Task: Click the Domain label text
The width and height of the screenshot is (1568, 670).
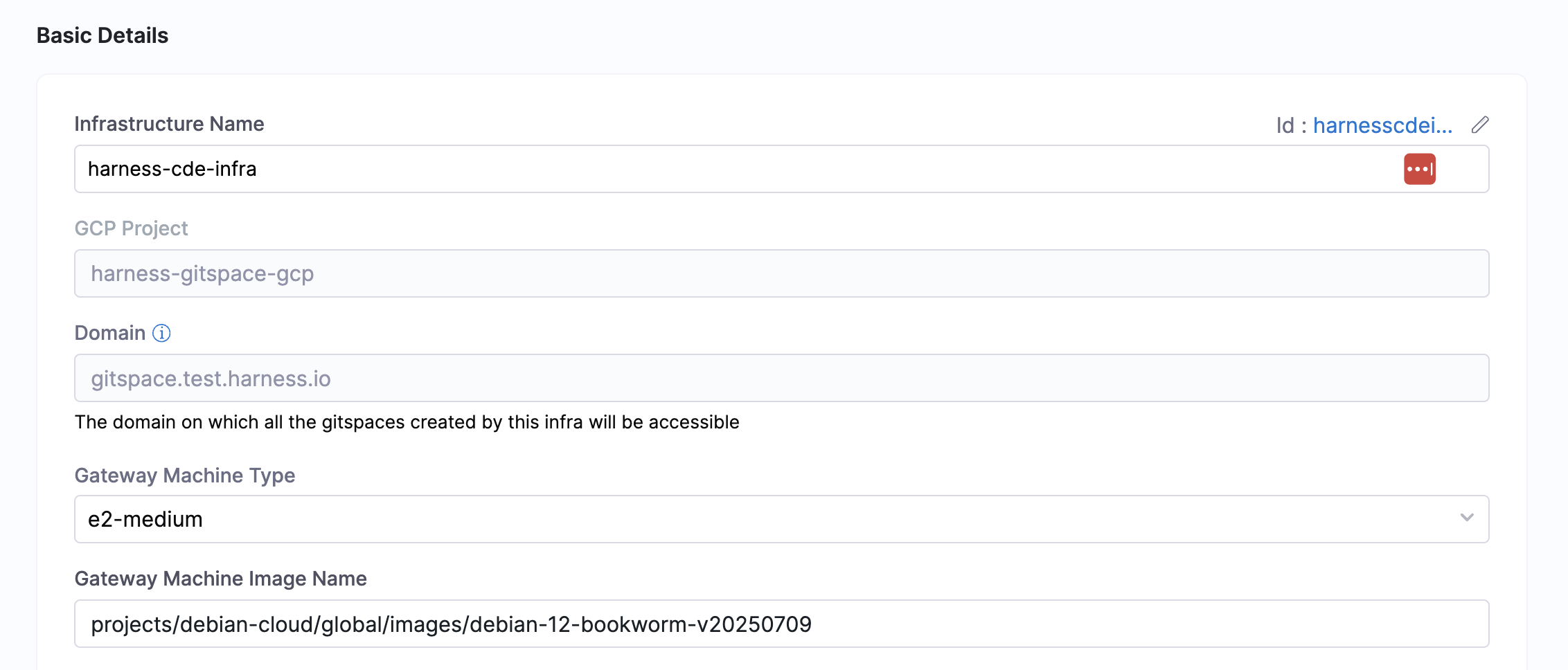Action: pos(109,333)
